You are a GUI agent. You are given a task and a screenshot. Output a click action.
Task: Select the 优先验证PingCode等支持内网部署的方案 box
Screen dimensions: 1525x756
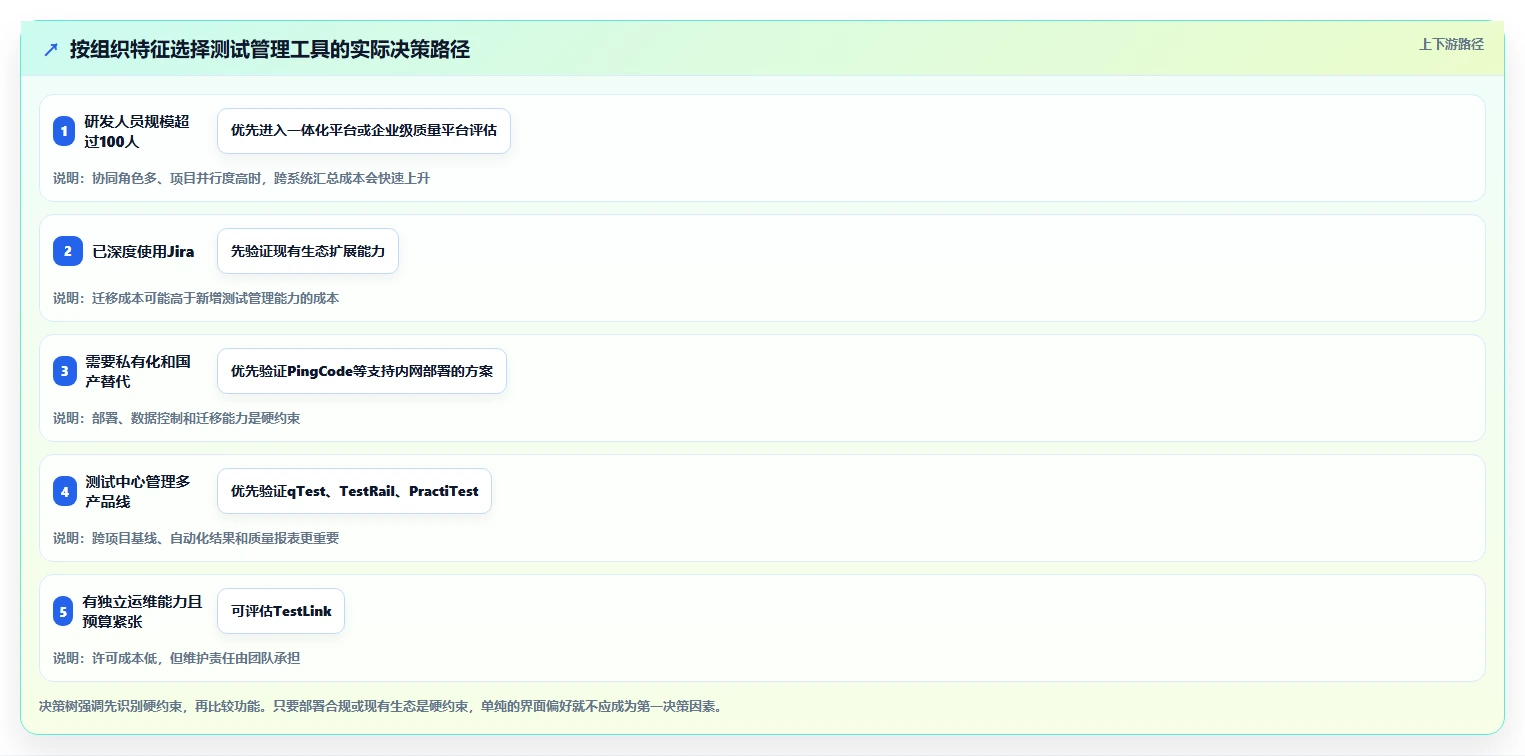point(362,371)
